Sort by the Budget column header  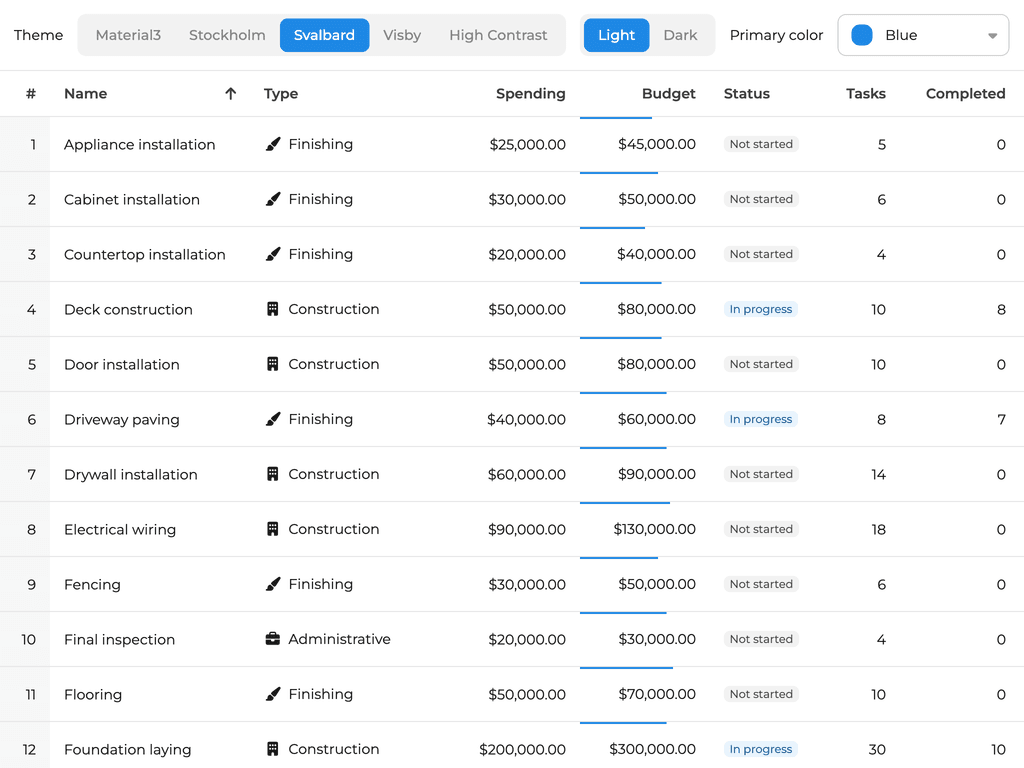point(668,93)
